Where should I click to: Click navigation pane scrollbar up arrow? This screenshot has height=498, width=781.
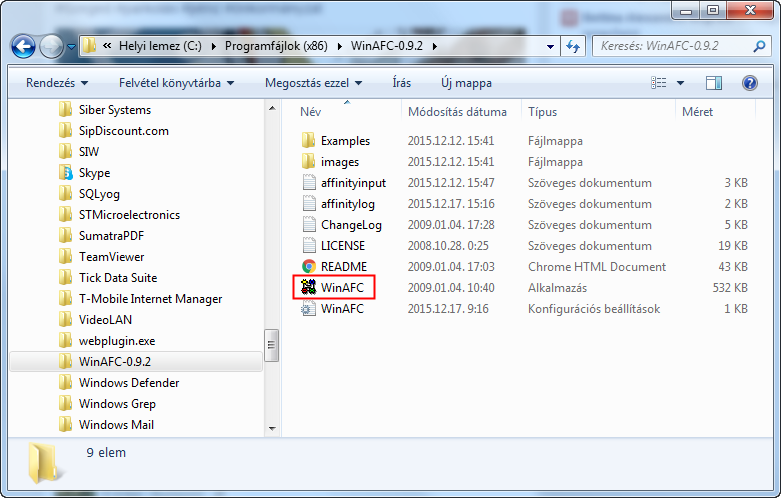click(x=272, y=108)
